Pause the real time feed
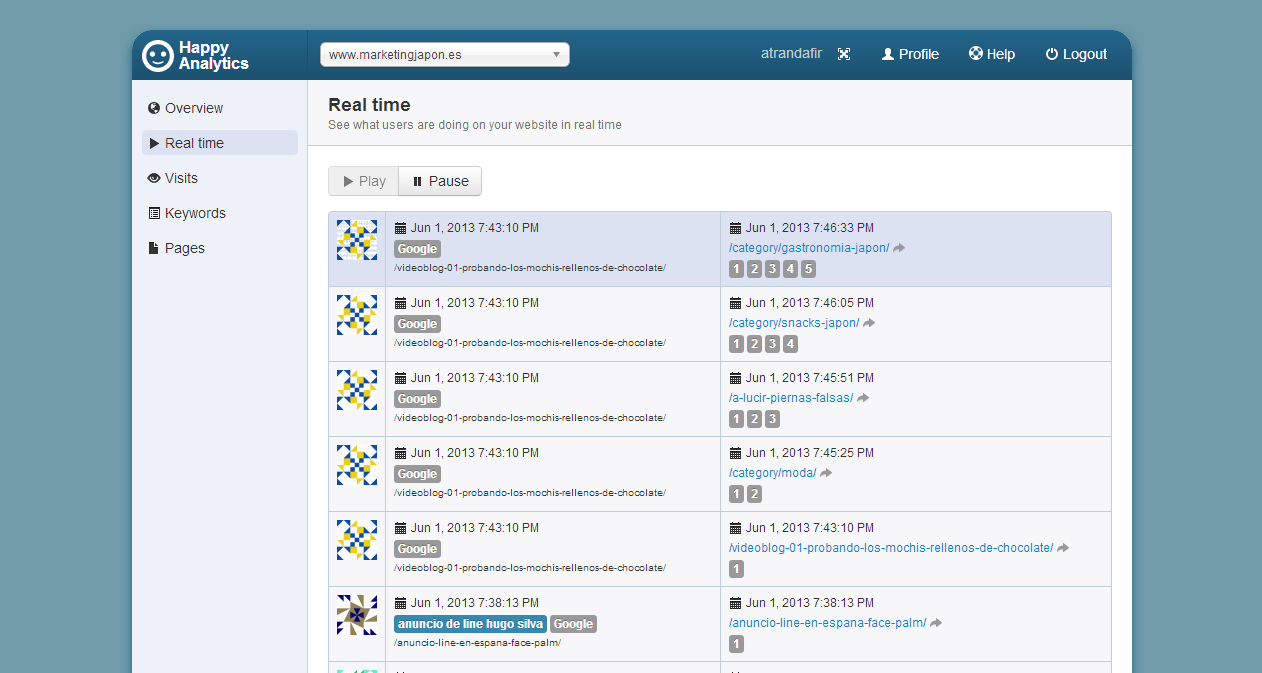This screenshot has width=1262, height=673. coord(440,181)
